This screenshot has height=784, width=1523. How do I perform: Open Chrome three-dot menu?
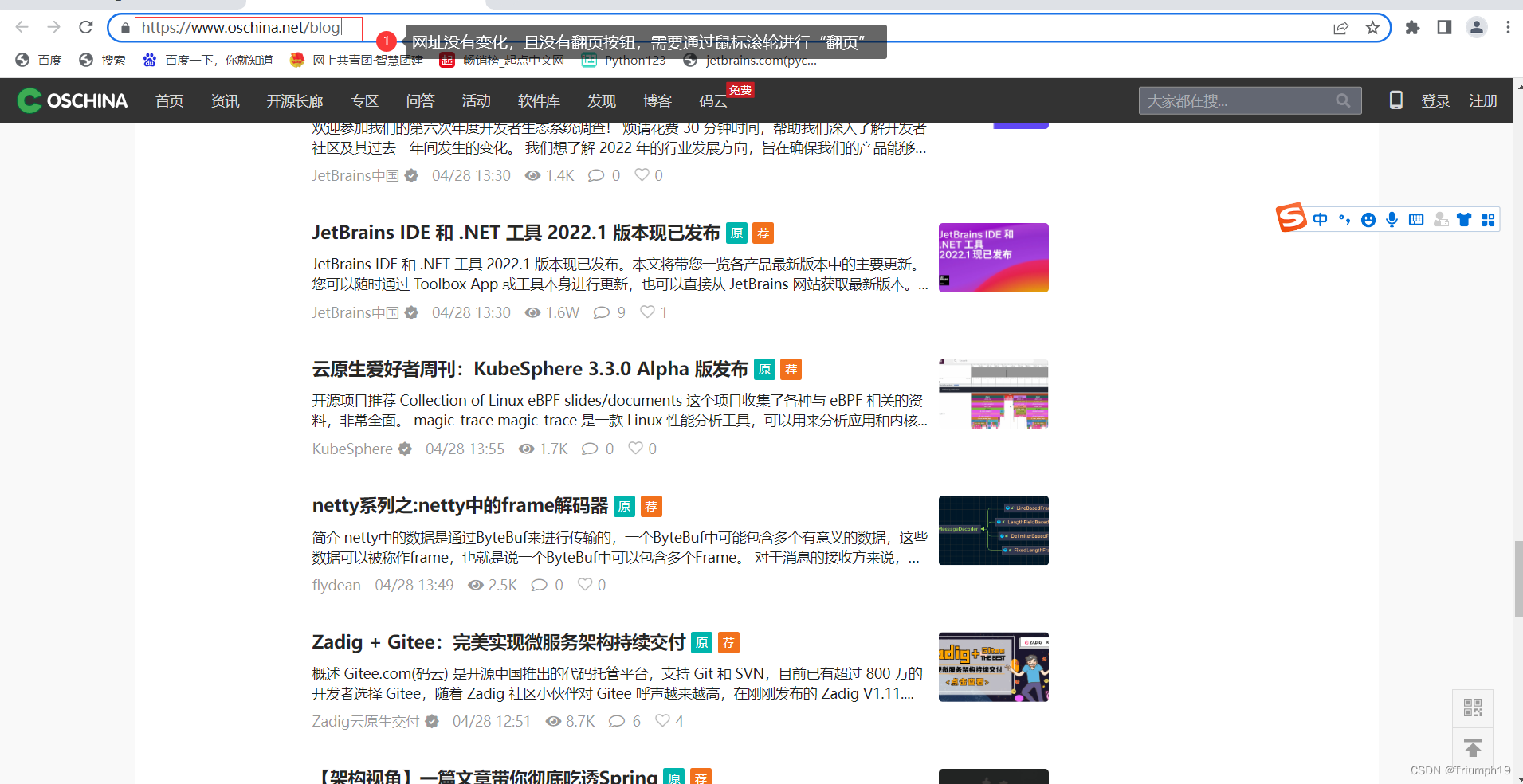pyautogui.click(x=1508, y=28)
